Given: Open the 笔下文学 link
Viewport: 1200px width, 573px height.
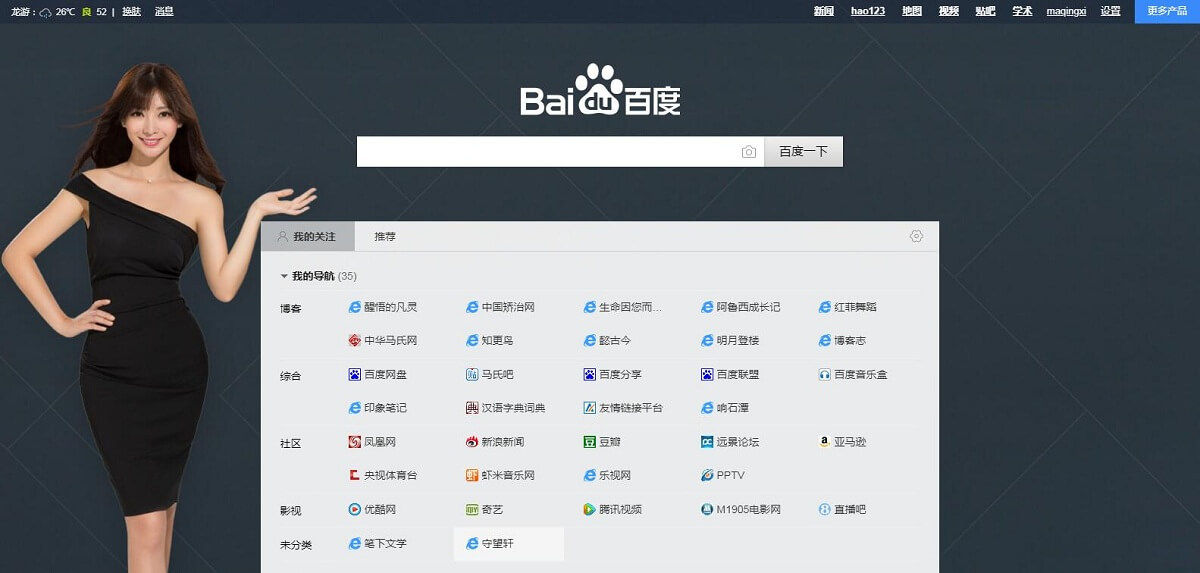Looking at the screenshot, I should pyautogui.click(x=385, y=543).
